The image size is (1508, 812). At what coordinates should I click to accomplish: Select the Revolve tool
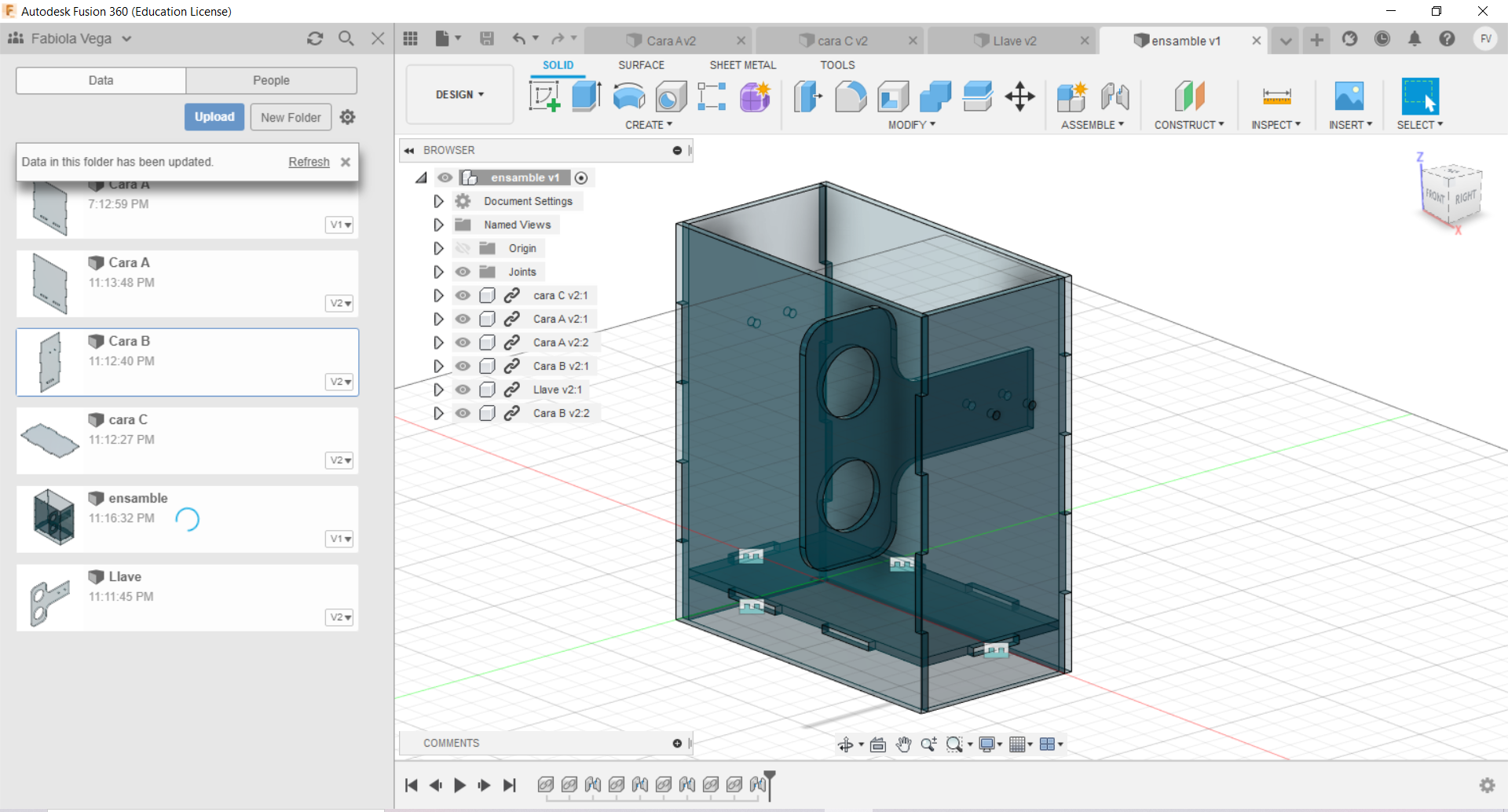628,97
